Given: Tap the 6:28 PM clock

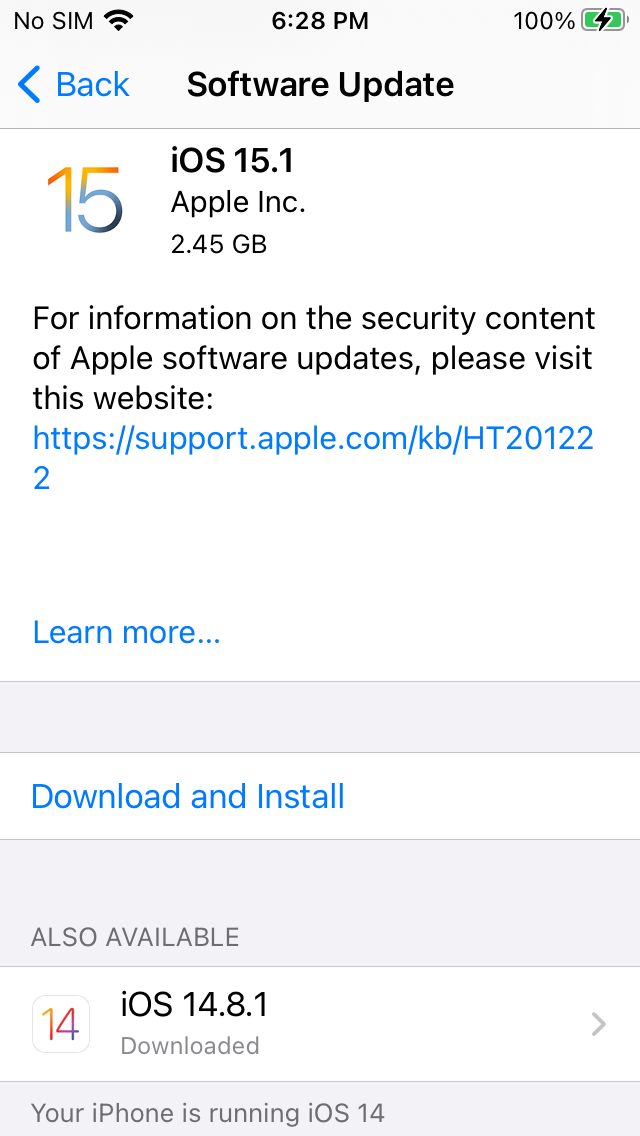Looking at the screenshot, I should (320, 21).
